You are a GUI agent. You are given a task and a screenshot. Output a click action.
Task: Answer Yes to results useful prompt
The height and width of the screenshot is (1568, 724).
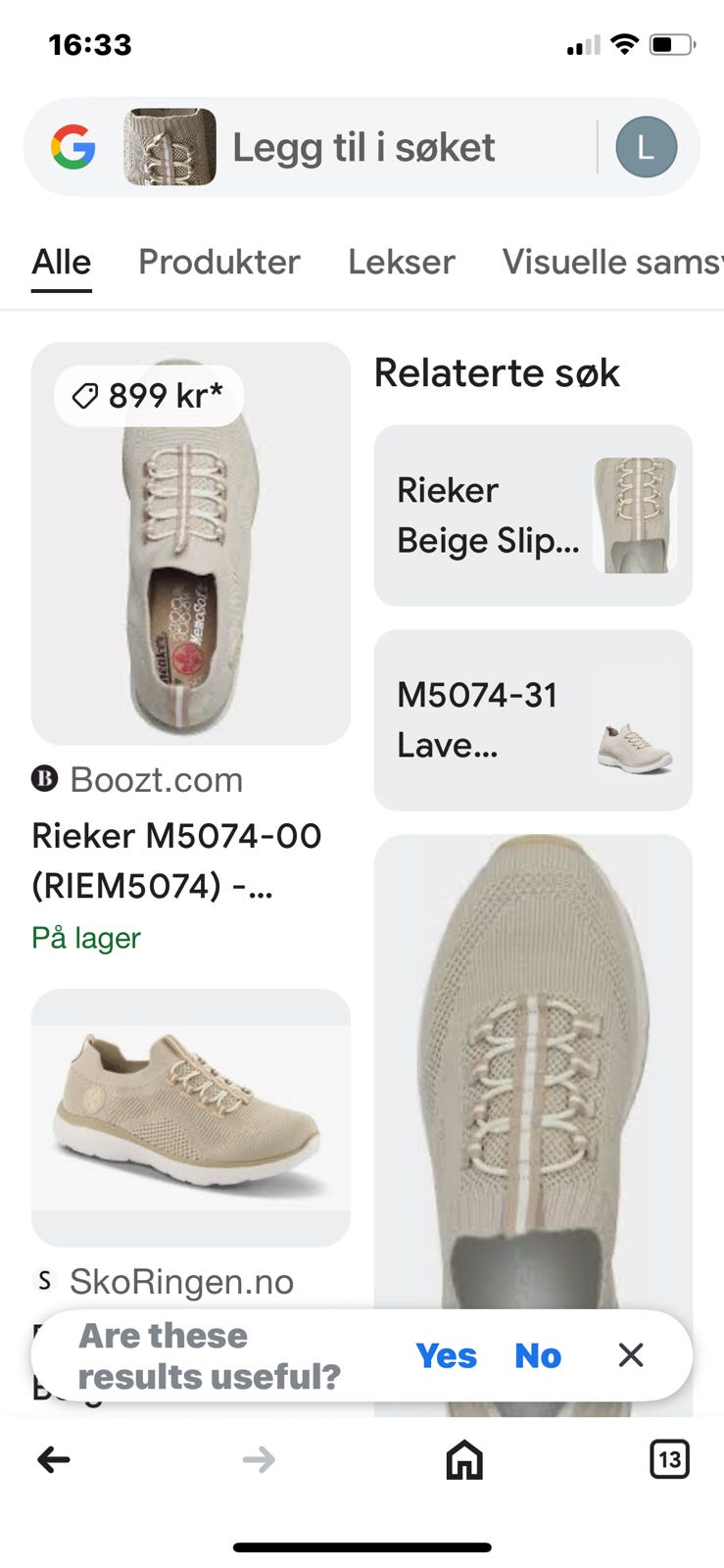[x=446, y=1355]
